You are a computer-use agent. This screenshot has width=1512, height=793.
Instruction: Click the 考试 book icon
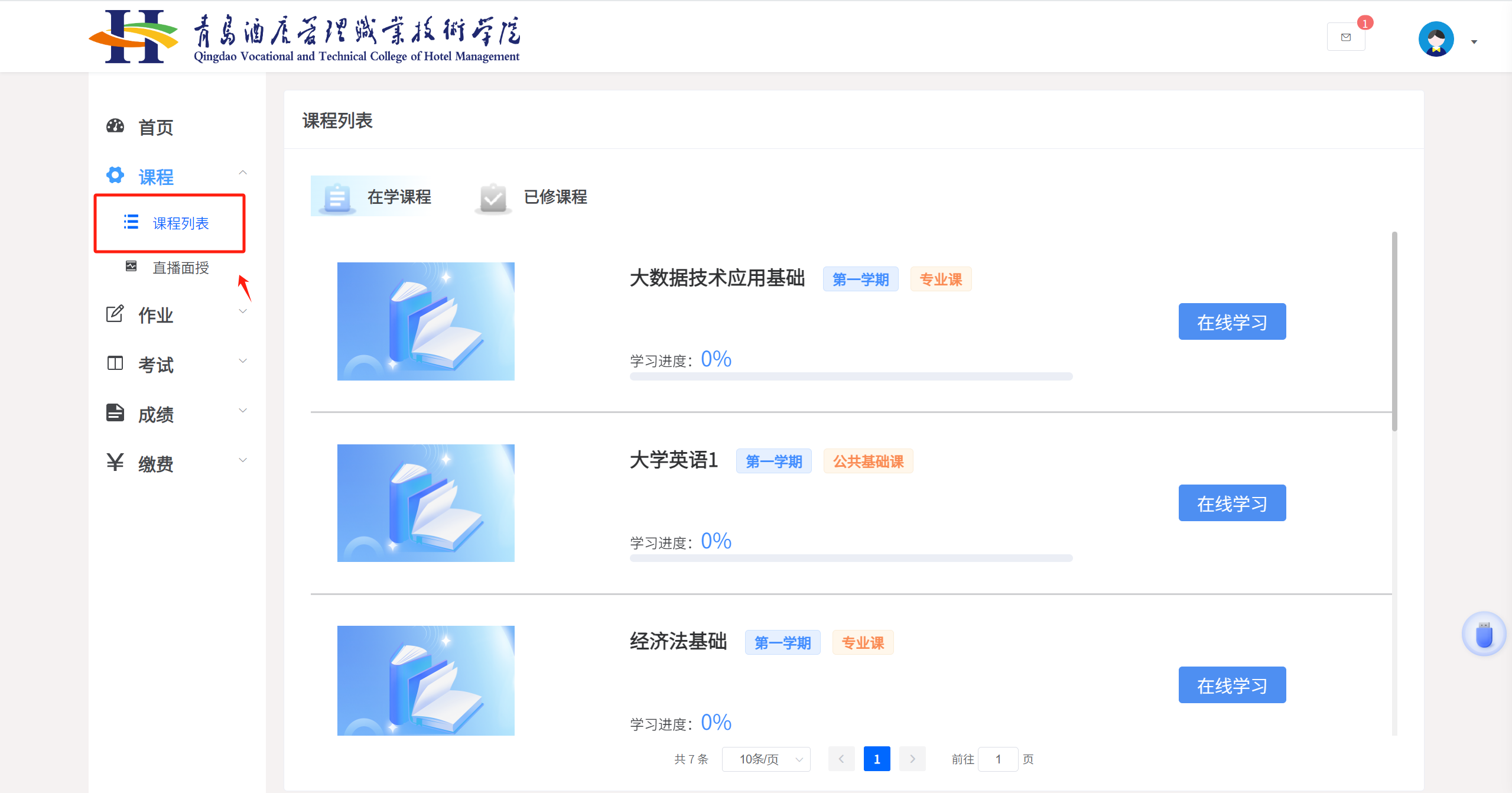pyautogui.click(x=115, y=363)
